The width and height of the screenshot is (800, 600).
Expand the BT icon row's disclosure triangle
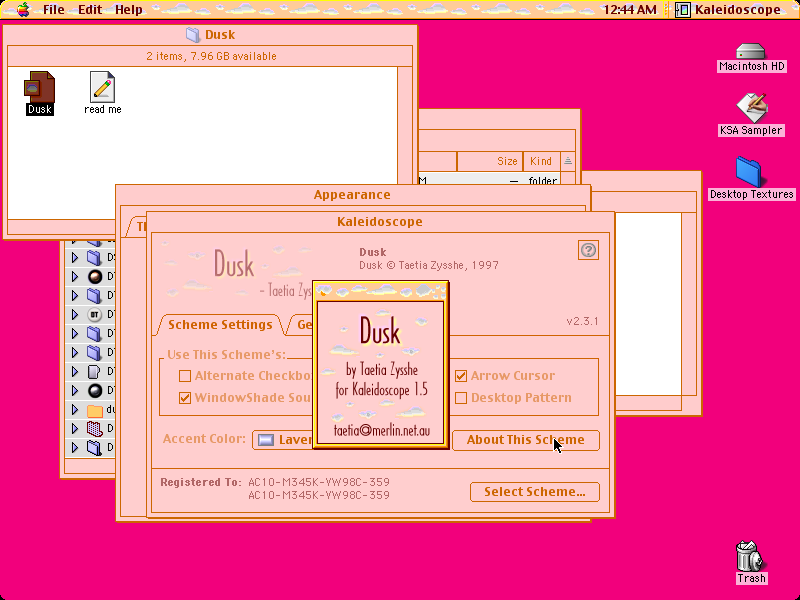click(74, 314)
